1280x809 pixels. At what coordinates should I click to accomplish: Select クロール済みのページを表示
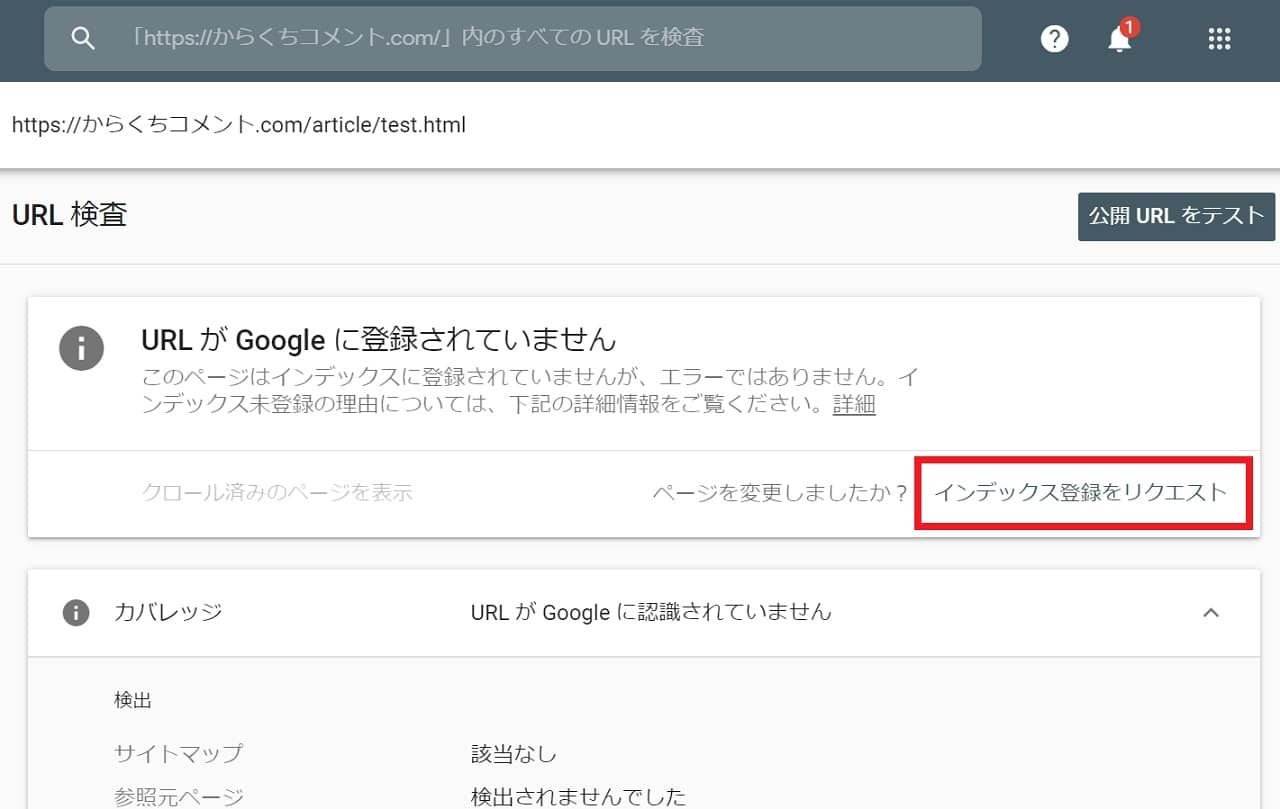click(x=277, y=492)
